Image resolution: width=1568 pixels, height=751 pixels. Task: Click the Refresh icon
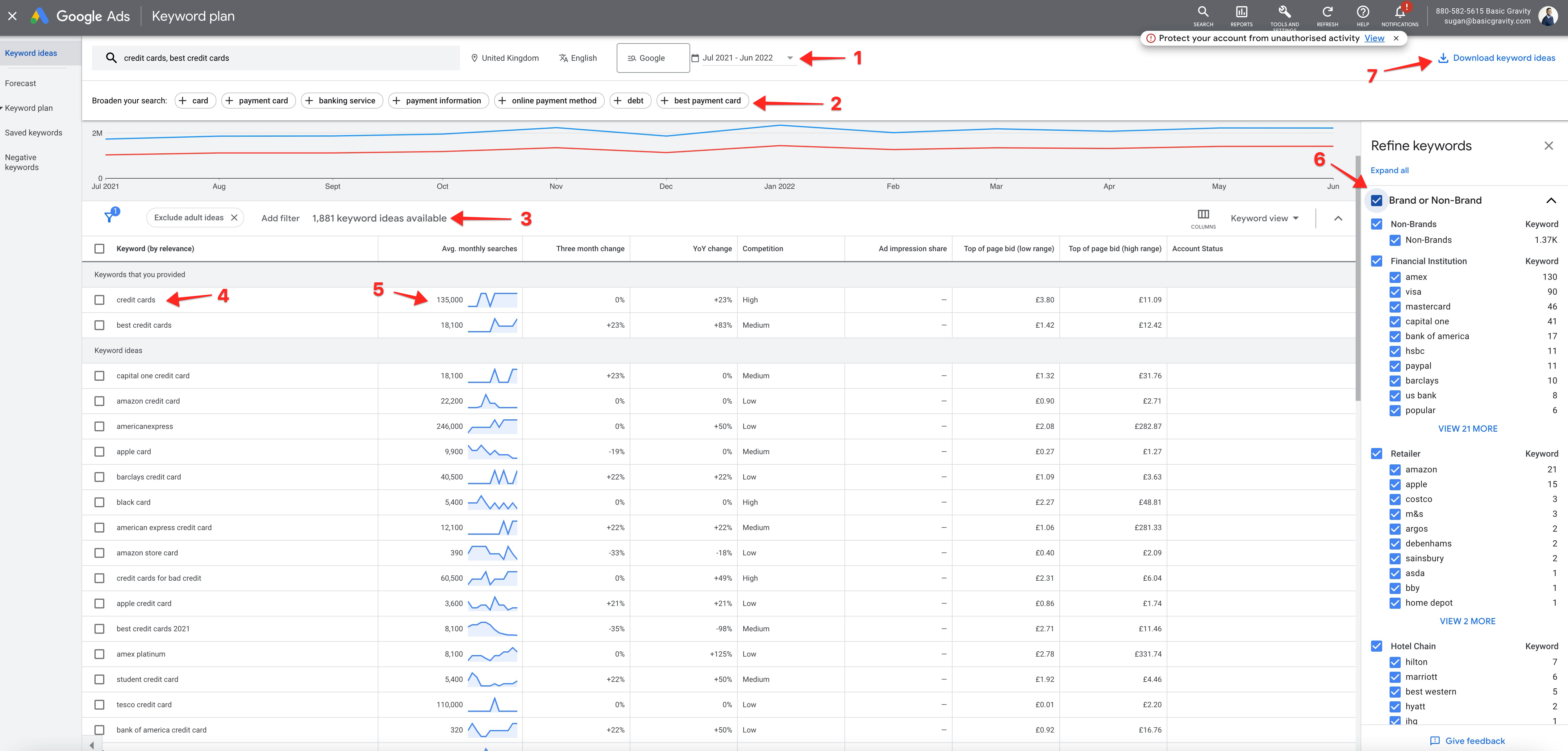1327,12
